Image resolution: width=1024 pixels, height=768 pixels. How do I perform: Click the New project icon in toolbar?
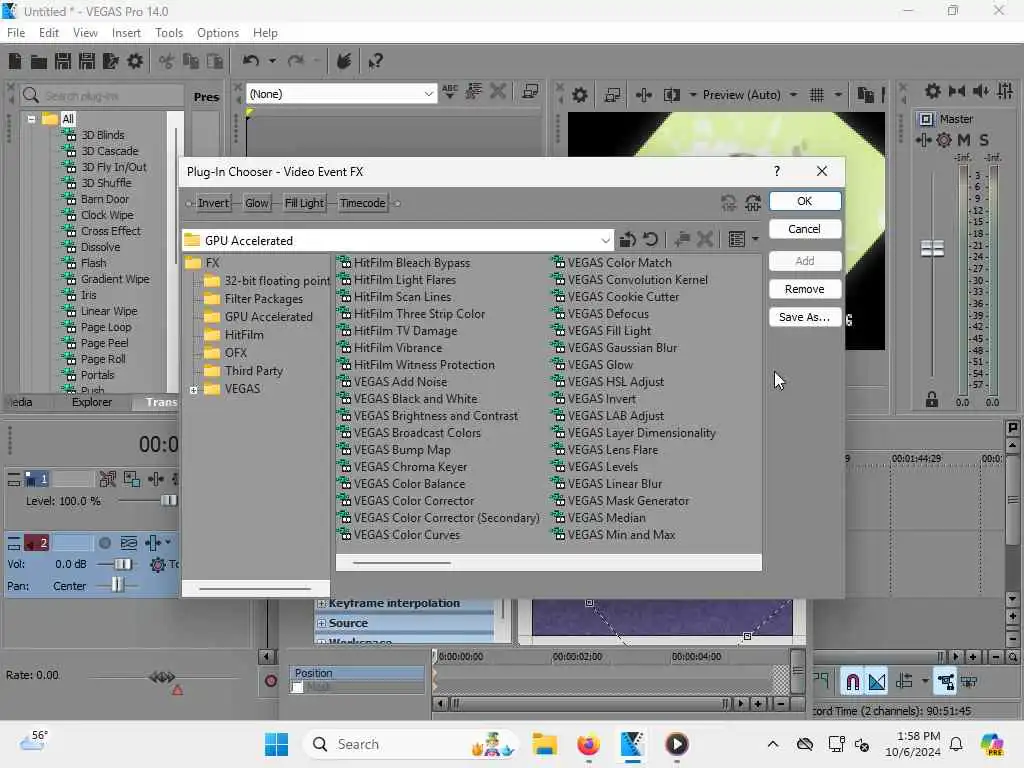point(15,61)
